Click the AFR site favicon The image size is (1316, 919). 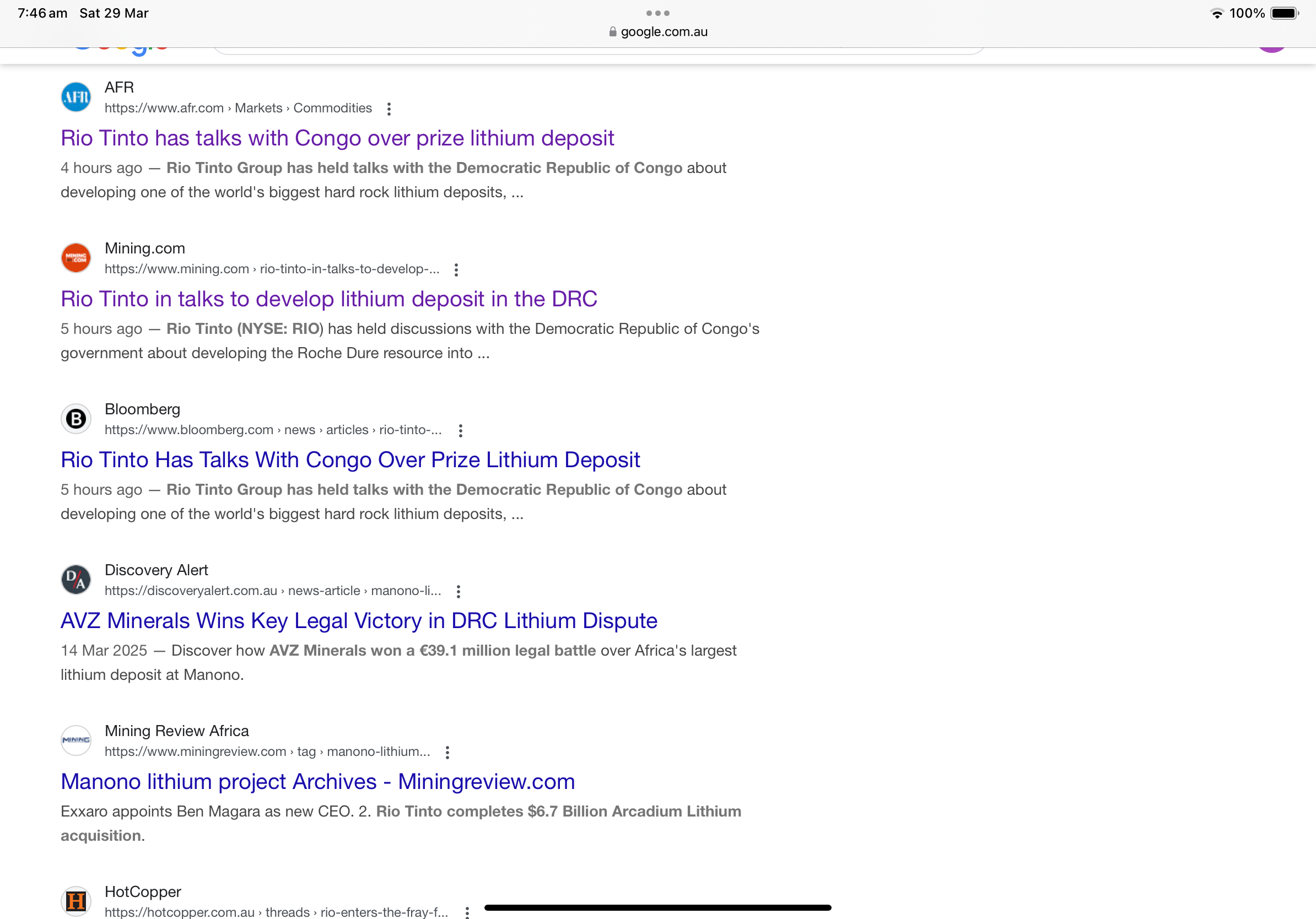pos(75,97)
